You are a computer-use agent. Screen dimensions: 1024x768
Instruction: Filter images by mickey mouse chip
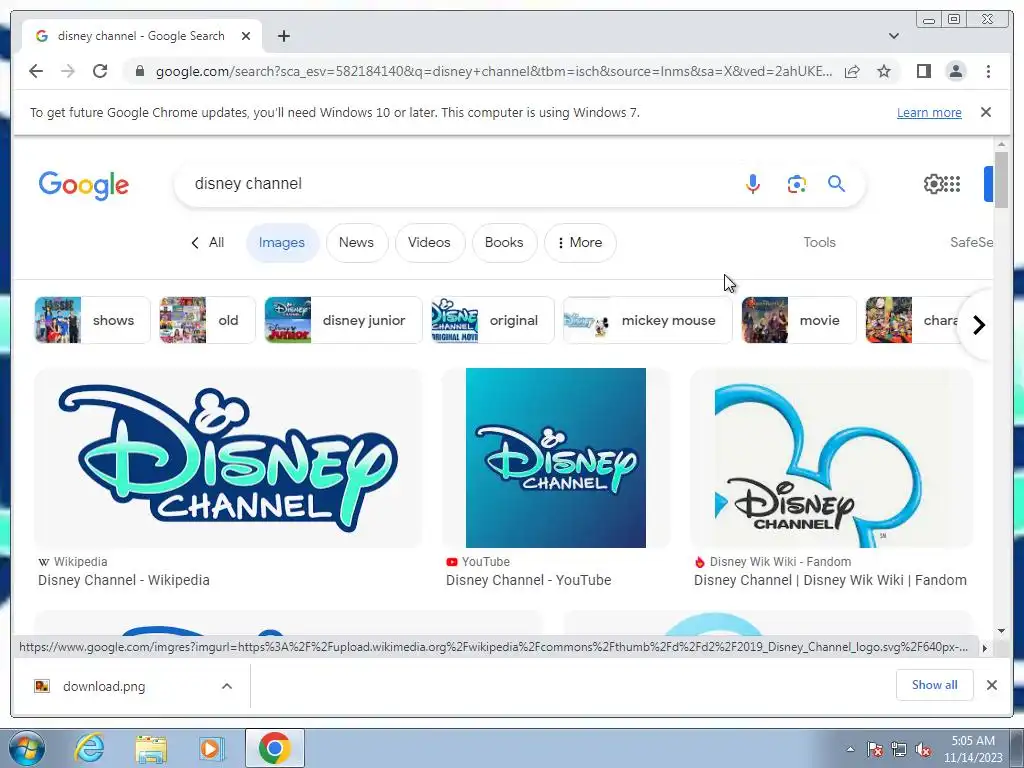pos(647,320)
